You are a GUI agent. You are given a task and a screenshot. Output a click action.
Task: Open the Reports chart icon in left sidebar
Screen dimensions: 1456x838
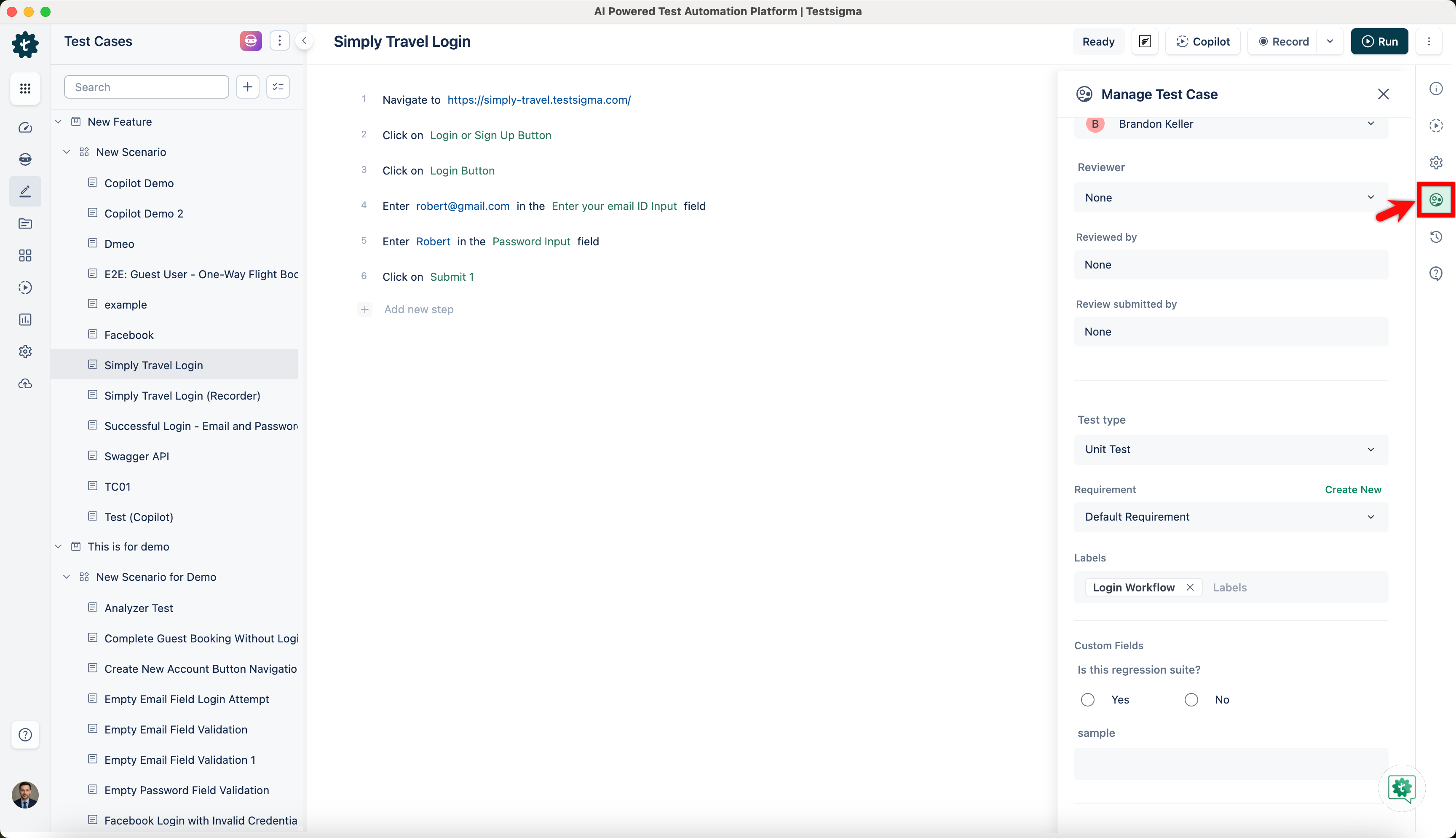[25, 320]
